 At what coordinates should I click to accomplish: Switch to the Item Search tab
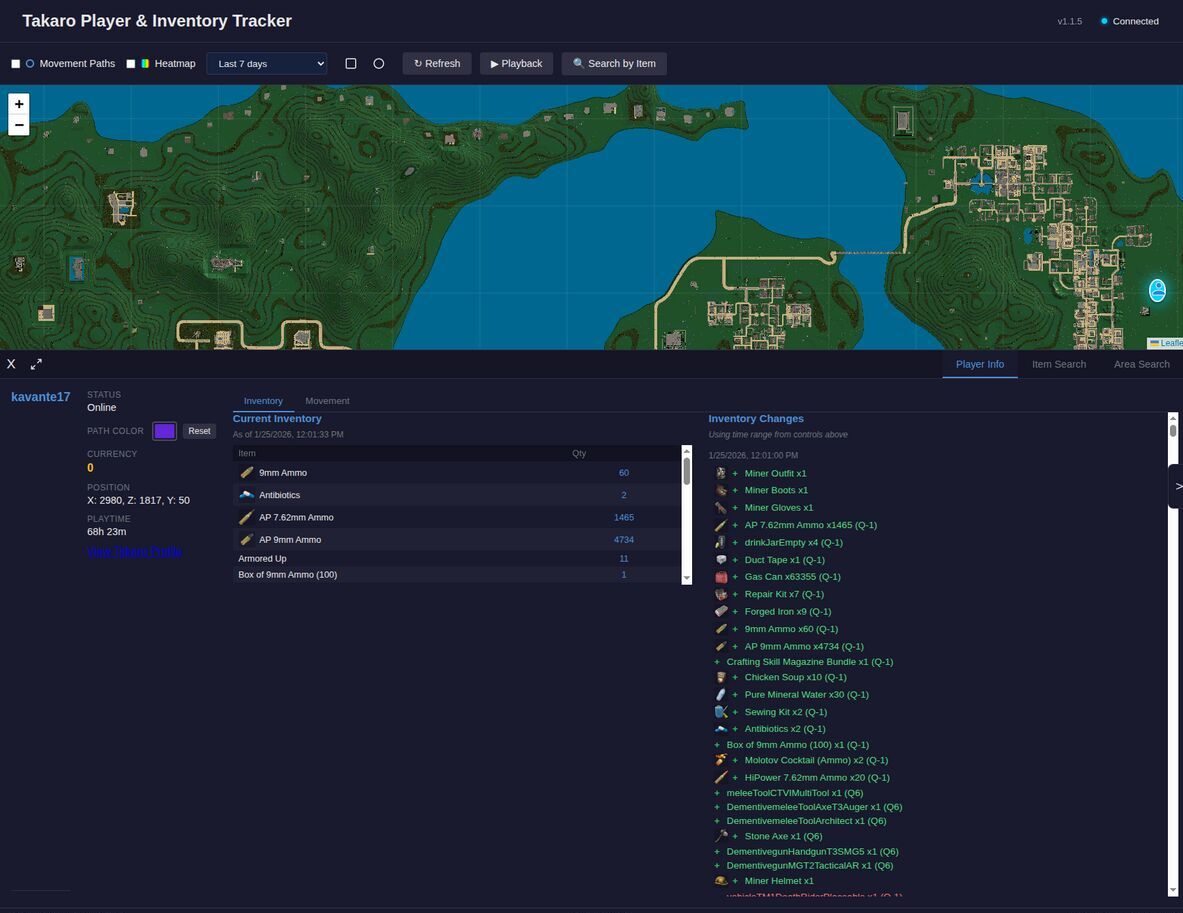[x=1058, y=364]
